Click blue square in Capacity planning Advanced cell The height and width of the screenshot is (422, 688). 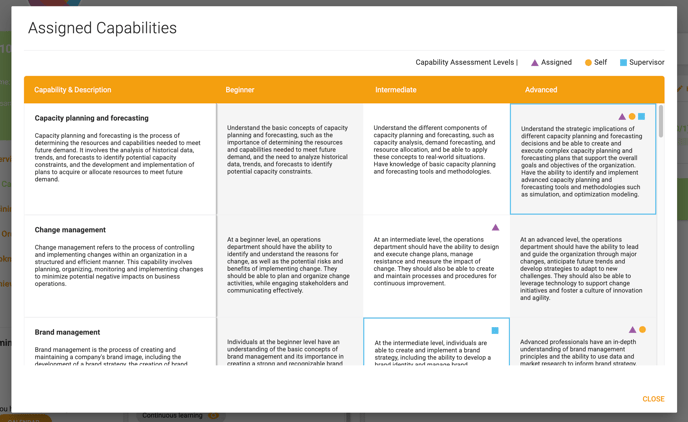pos(641,116)
